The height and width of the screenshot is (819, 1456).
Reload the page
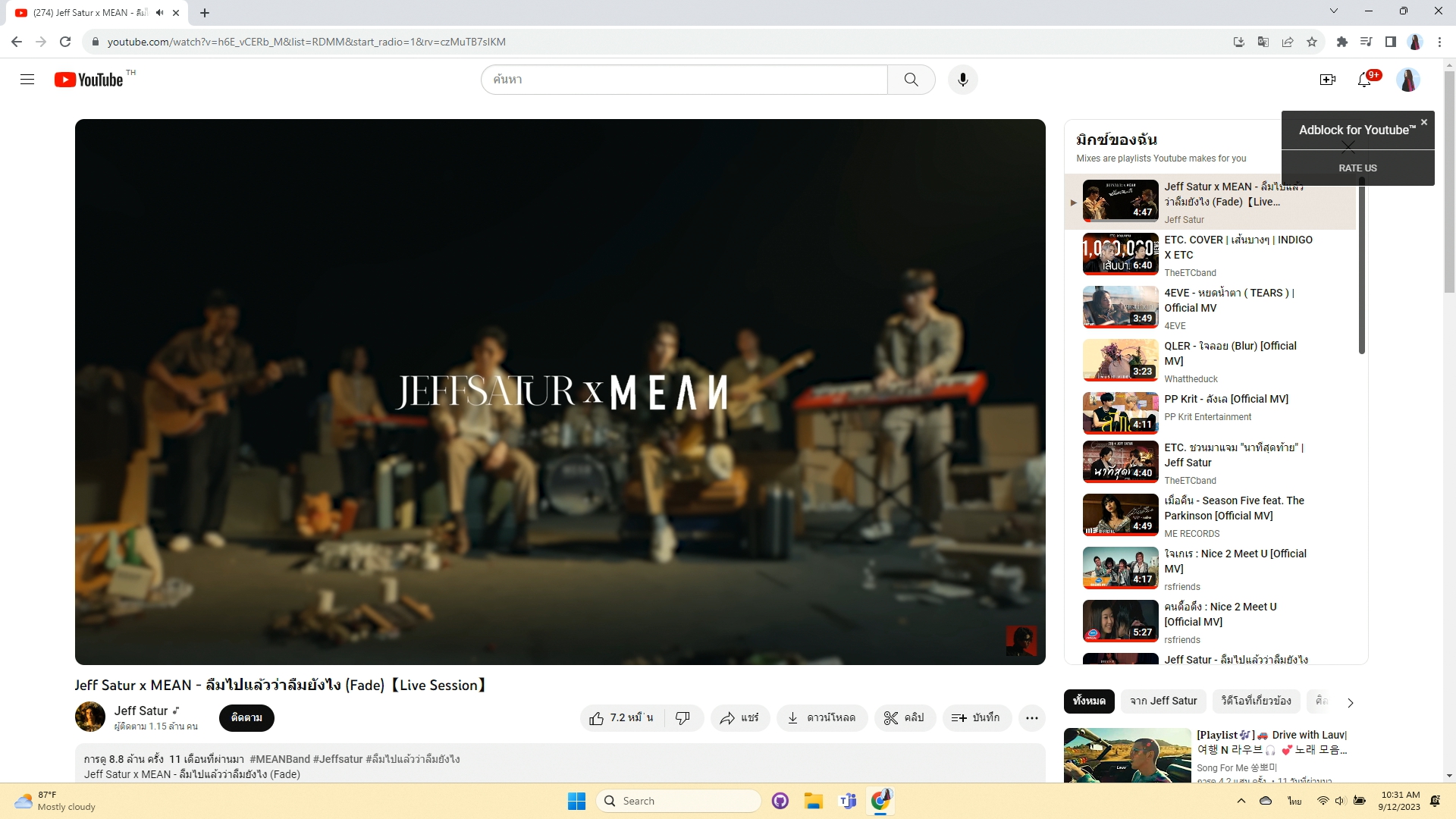65,42
